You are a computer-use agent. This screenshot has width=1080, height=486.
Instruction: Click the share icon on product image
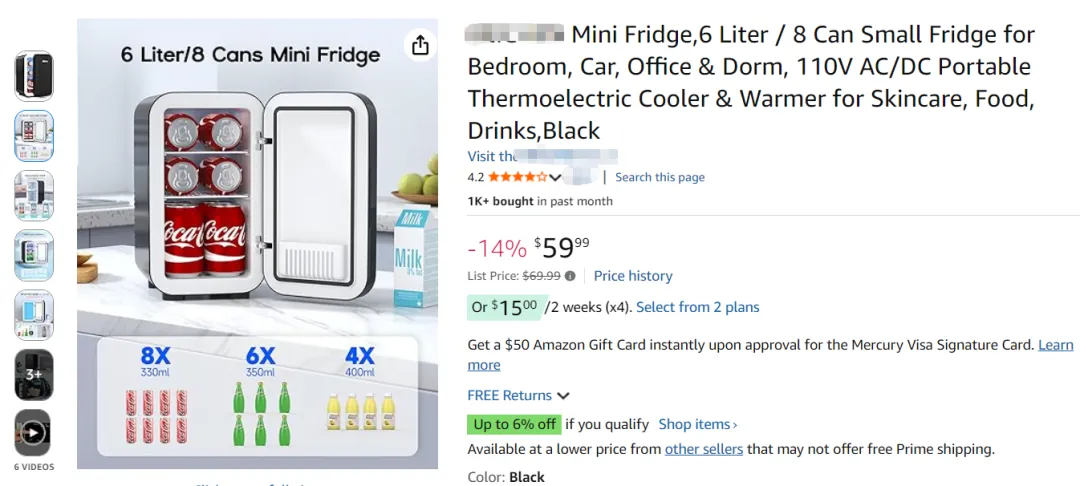(420, 45)
